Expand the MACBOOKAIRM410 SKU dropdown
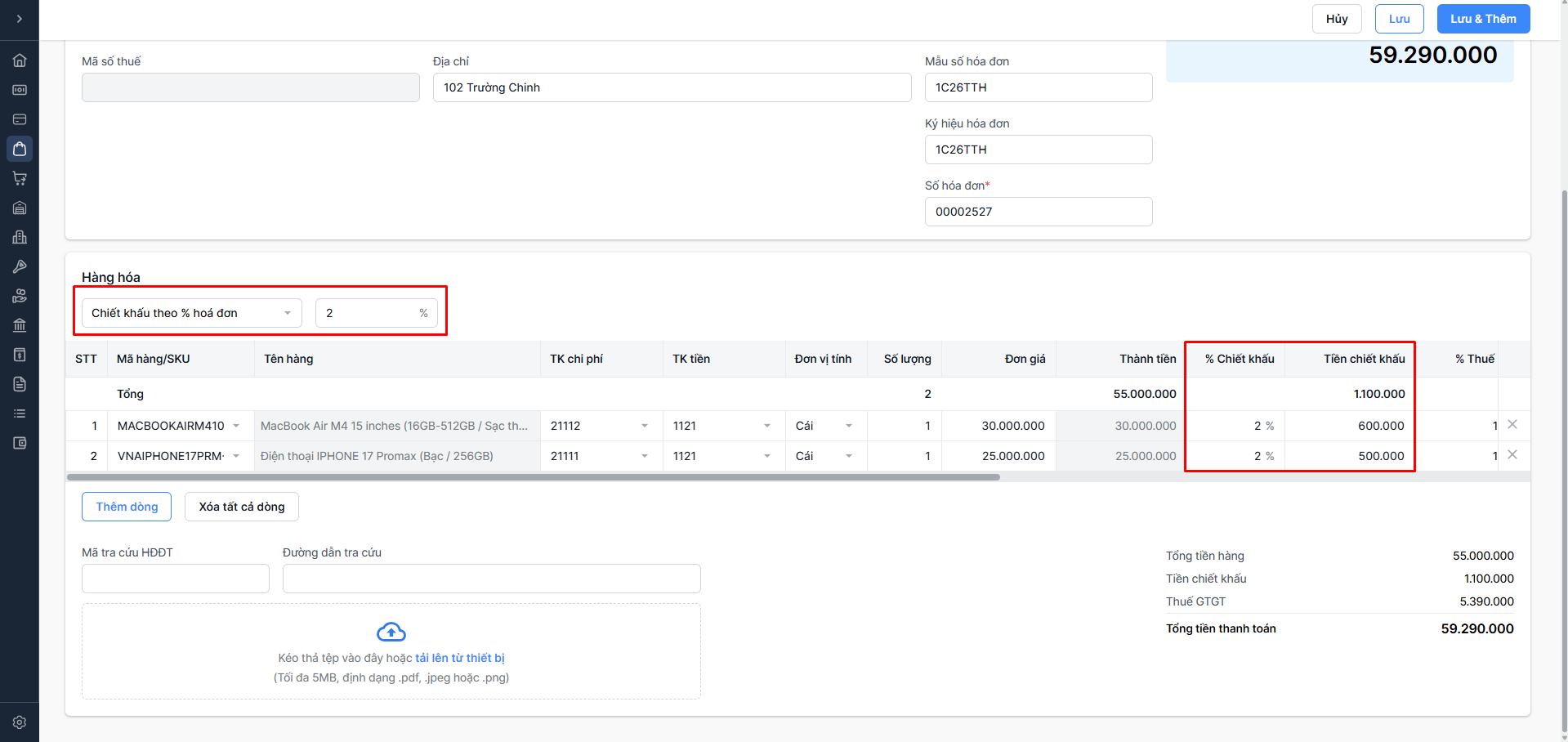This screenshot has height=742, width=1568. 236,426
